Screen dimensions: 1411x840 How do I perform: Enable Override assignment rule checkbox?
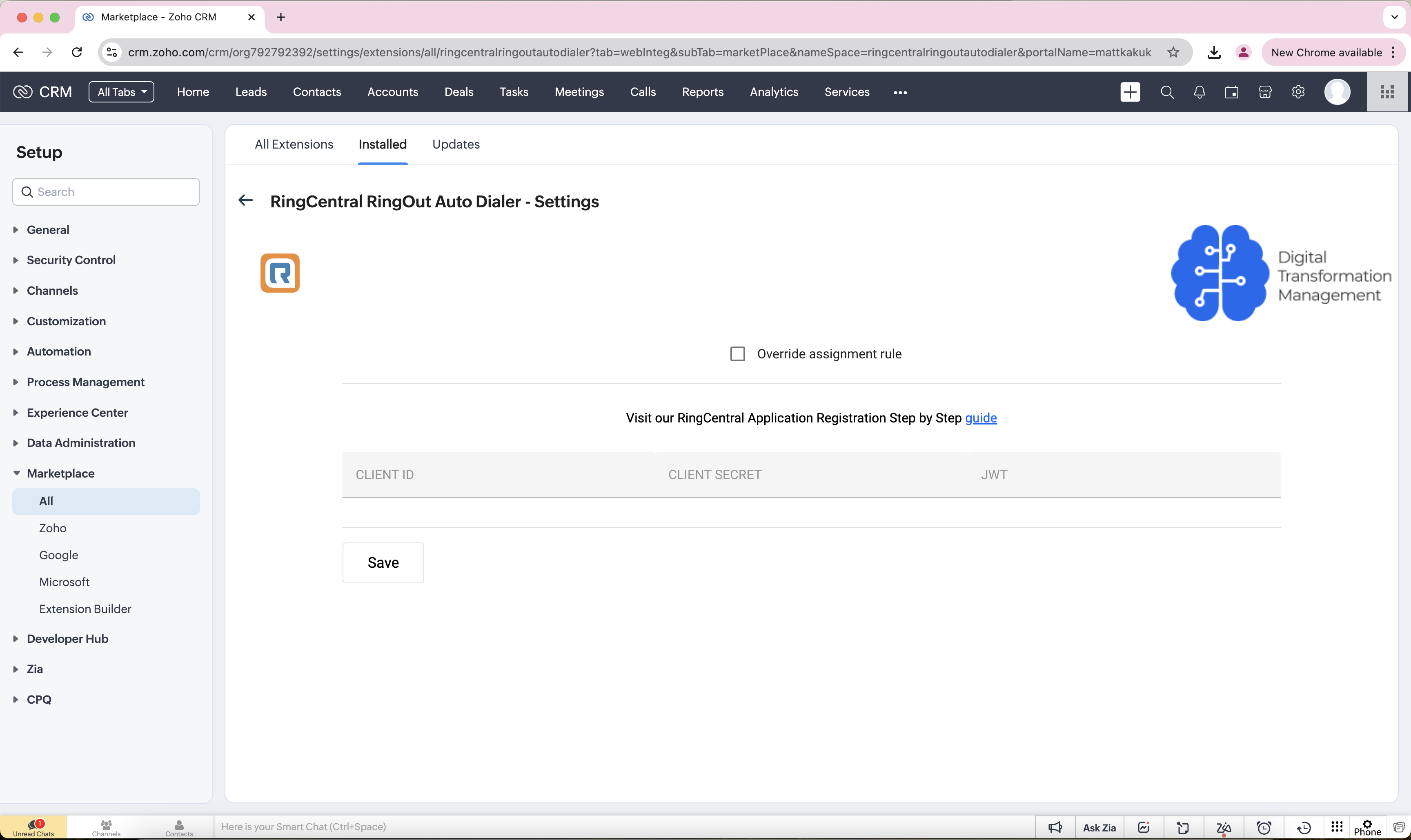click(x=737, y=354)
